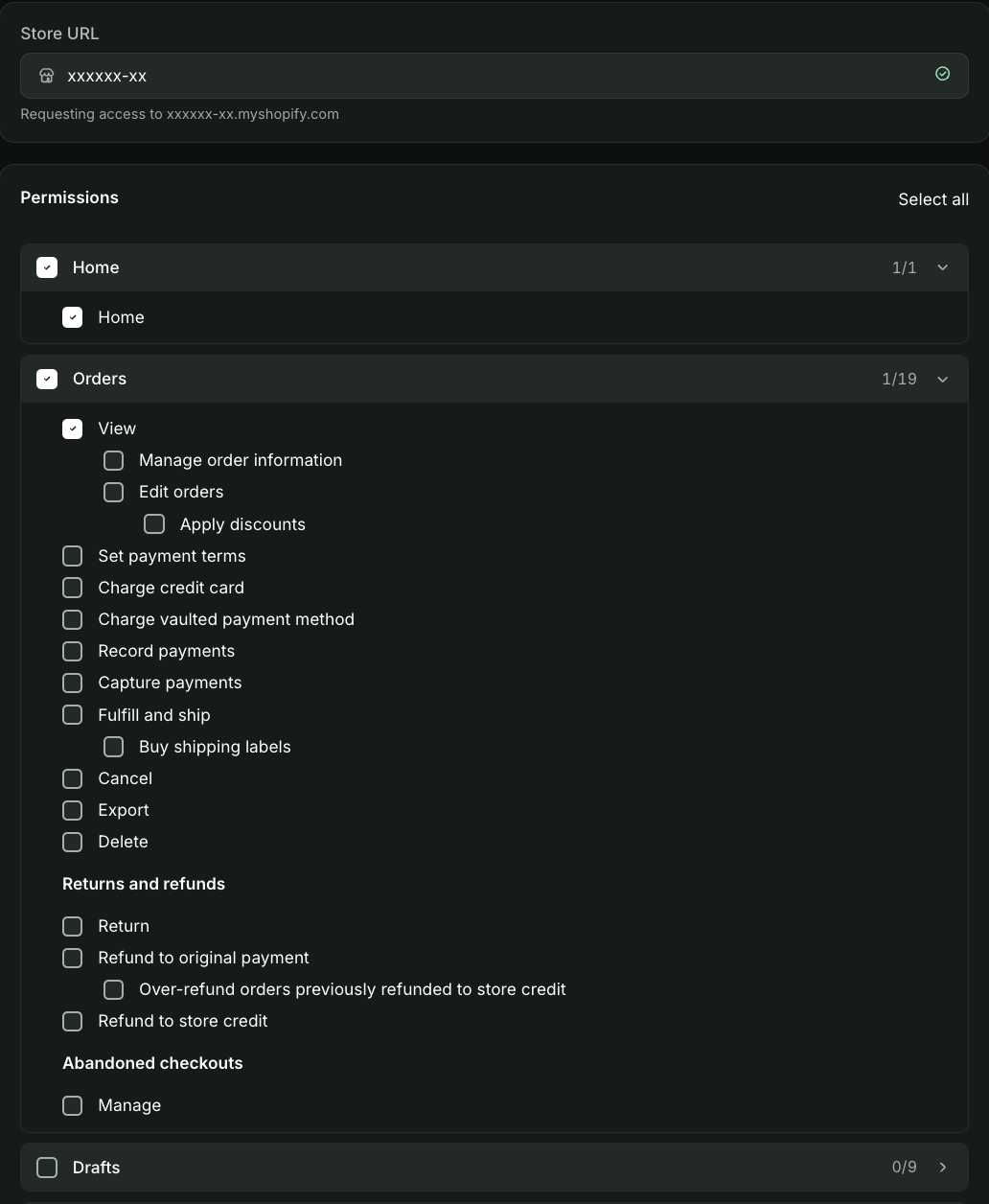Screen dimensions: 989x1204
Task: Uncheck the View orders checkbox
Action: click(x=73, y=428)
